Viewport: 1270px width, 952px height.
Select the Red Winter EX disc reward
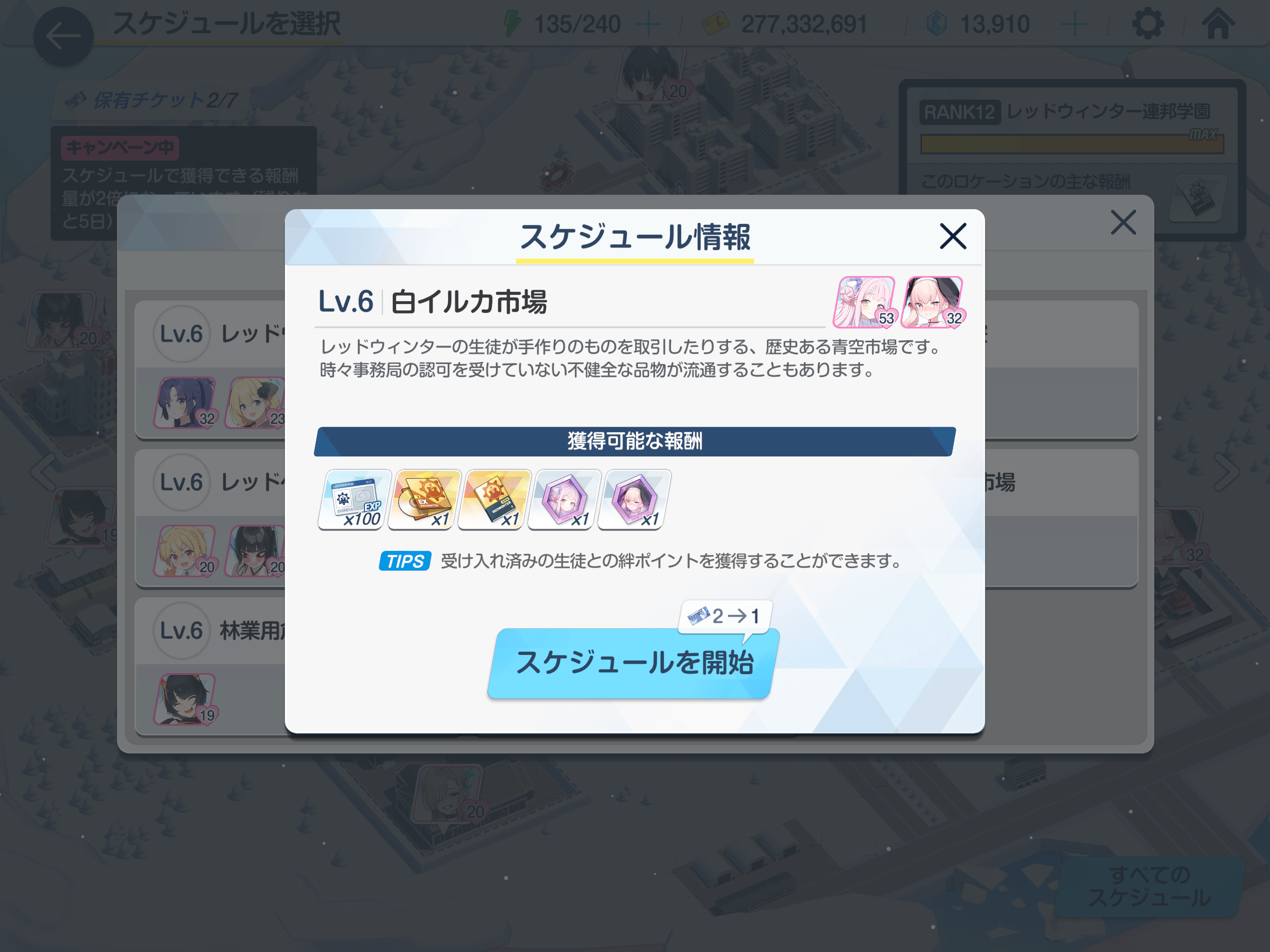424,499
